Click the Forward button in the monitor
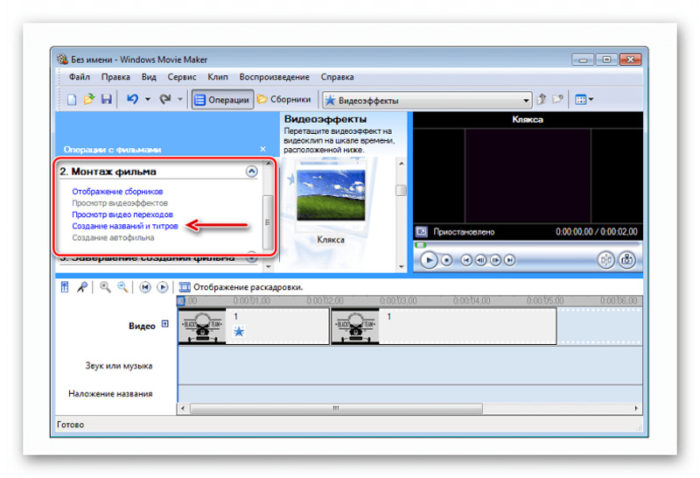This screenshot has width=700, height=478. pyautogui.click(x=509, y=260)
